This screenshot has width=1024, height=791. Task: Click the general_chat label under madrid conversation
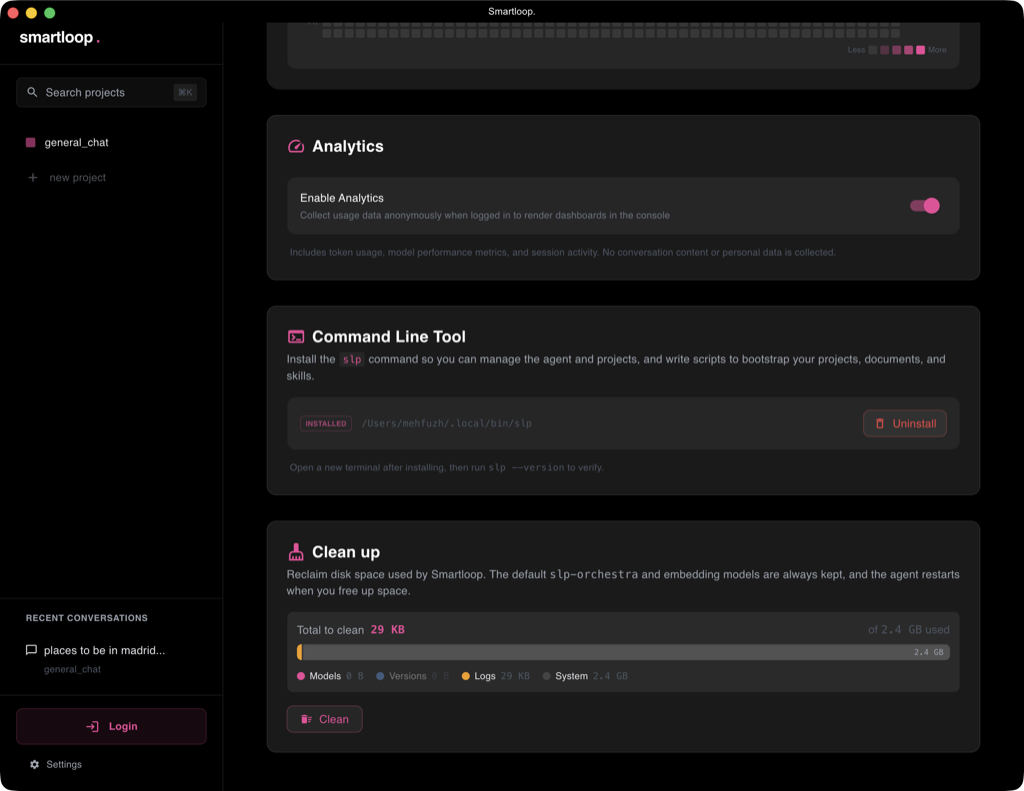pyautogui.click(x=72, y=670)
